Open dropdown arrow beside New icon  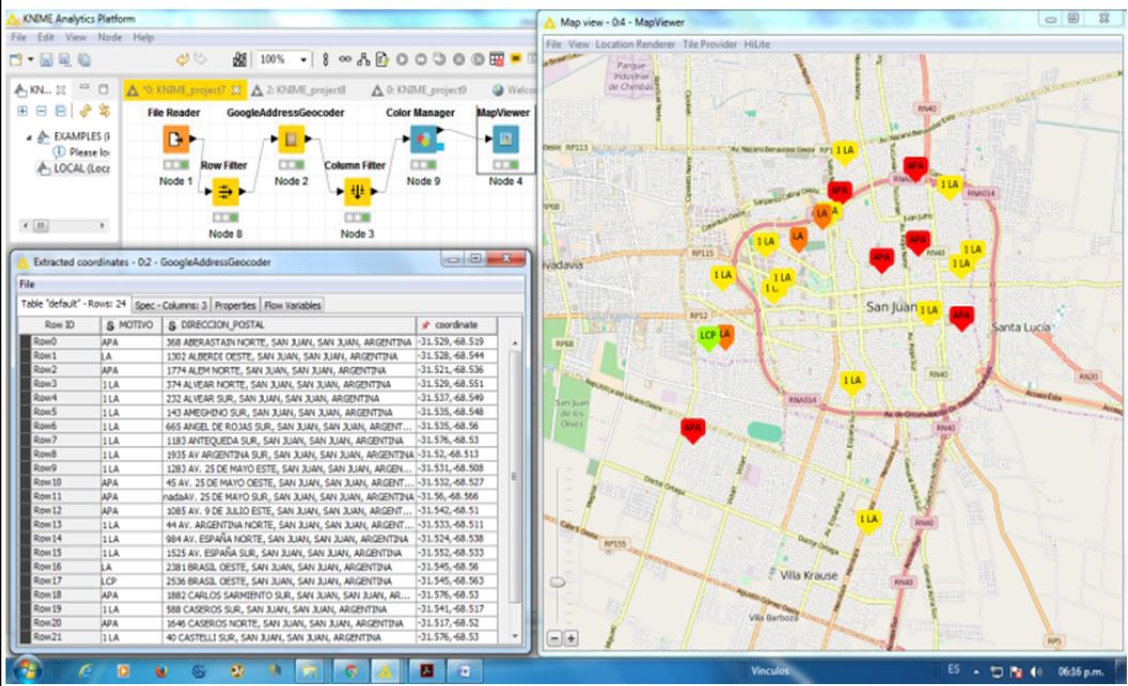[x=31, y=60]
